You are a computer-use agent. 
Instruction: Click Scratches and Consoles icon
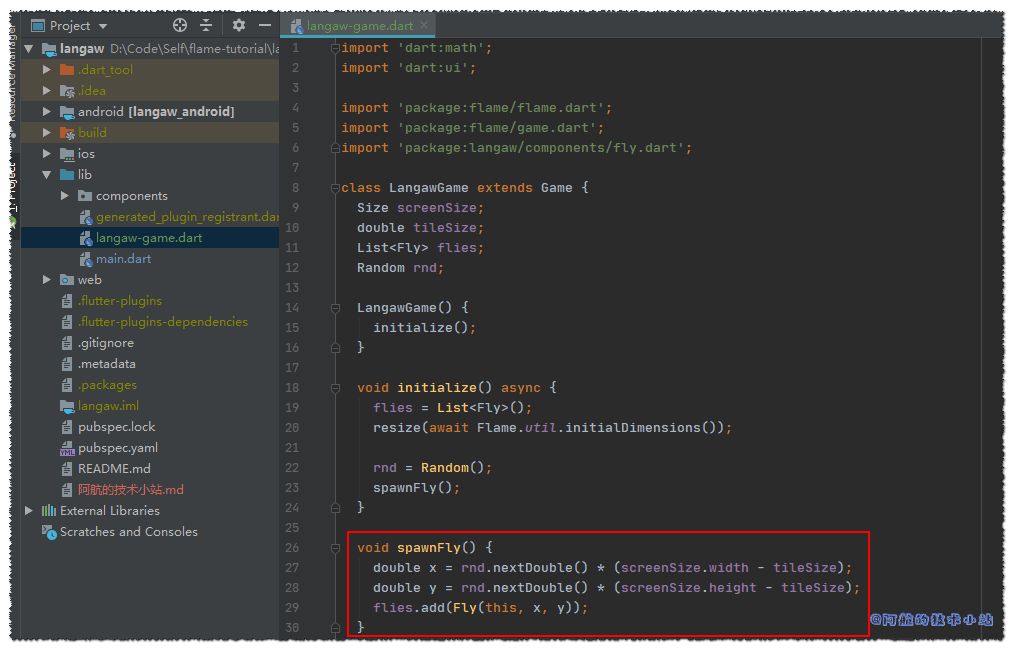pyautogui.click(x=48, y=532)
